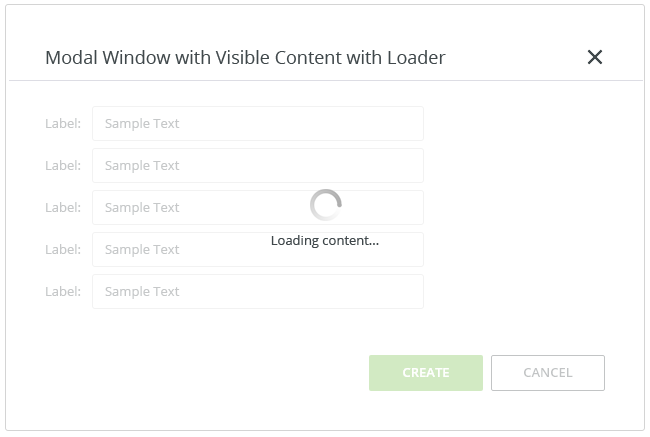This screenshot has height=437, width=650.
Task: Click the Label text of the last row
Action: point(63,291)
